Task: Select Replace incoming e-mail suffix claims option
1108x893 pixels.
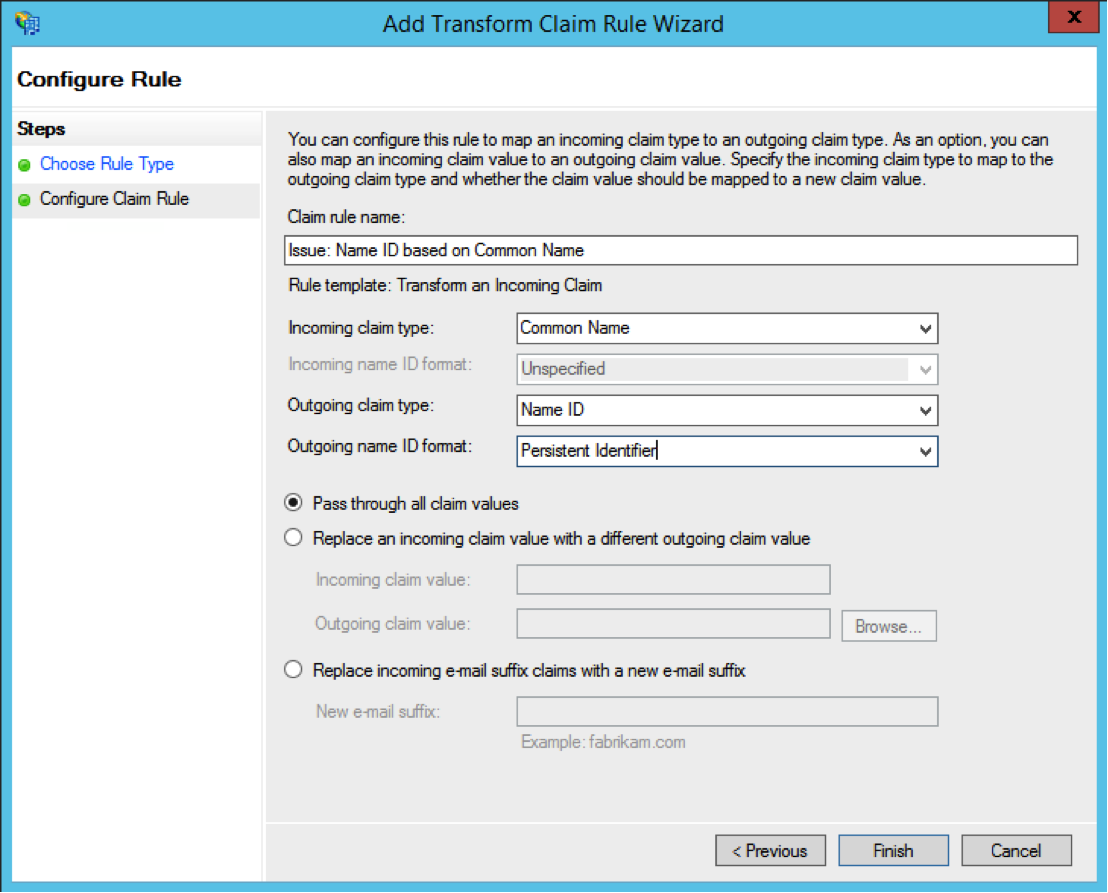Action: point(293,670)
